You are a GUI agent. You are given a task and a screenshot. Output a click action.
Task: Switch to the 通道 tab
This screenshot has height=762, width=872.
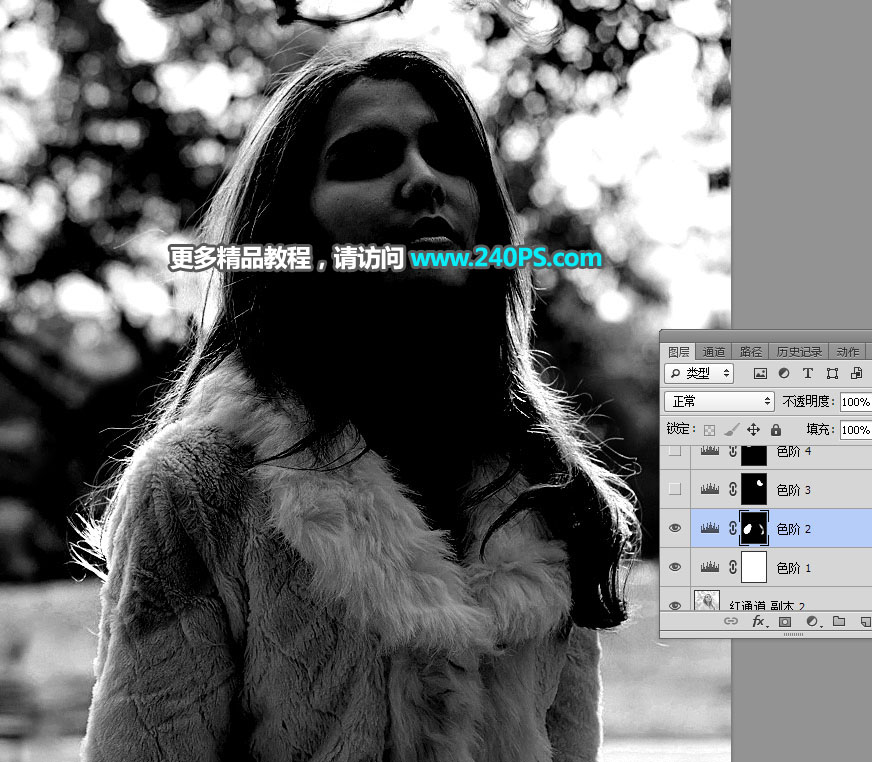pyautogui.click(x=714, y=352)
